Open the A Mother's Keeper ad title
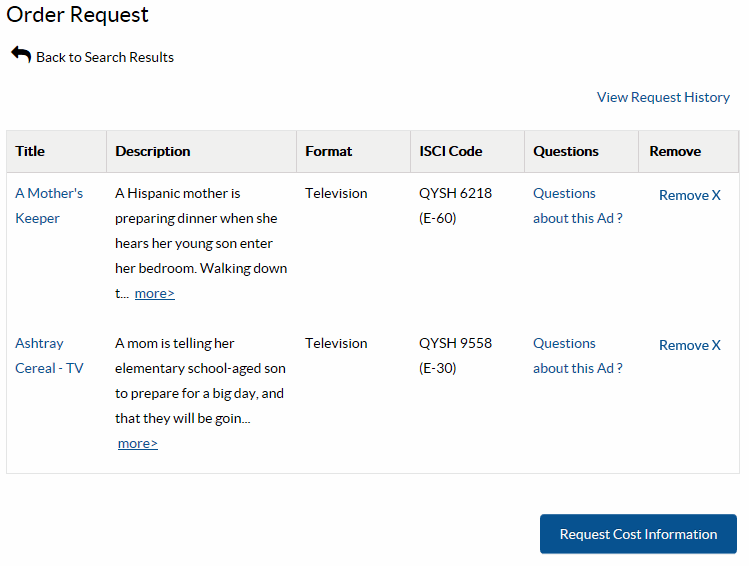The image size is (749, 566). pos(49,205)
